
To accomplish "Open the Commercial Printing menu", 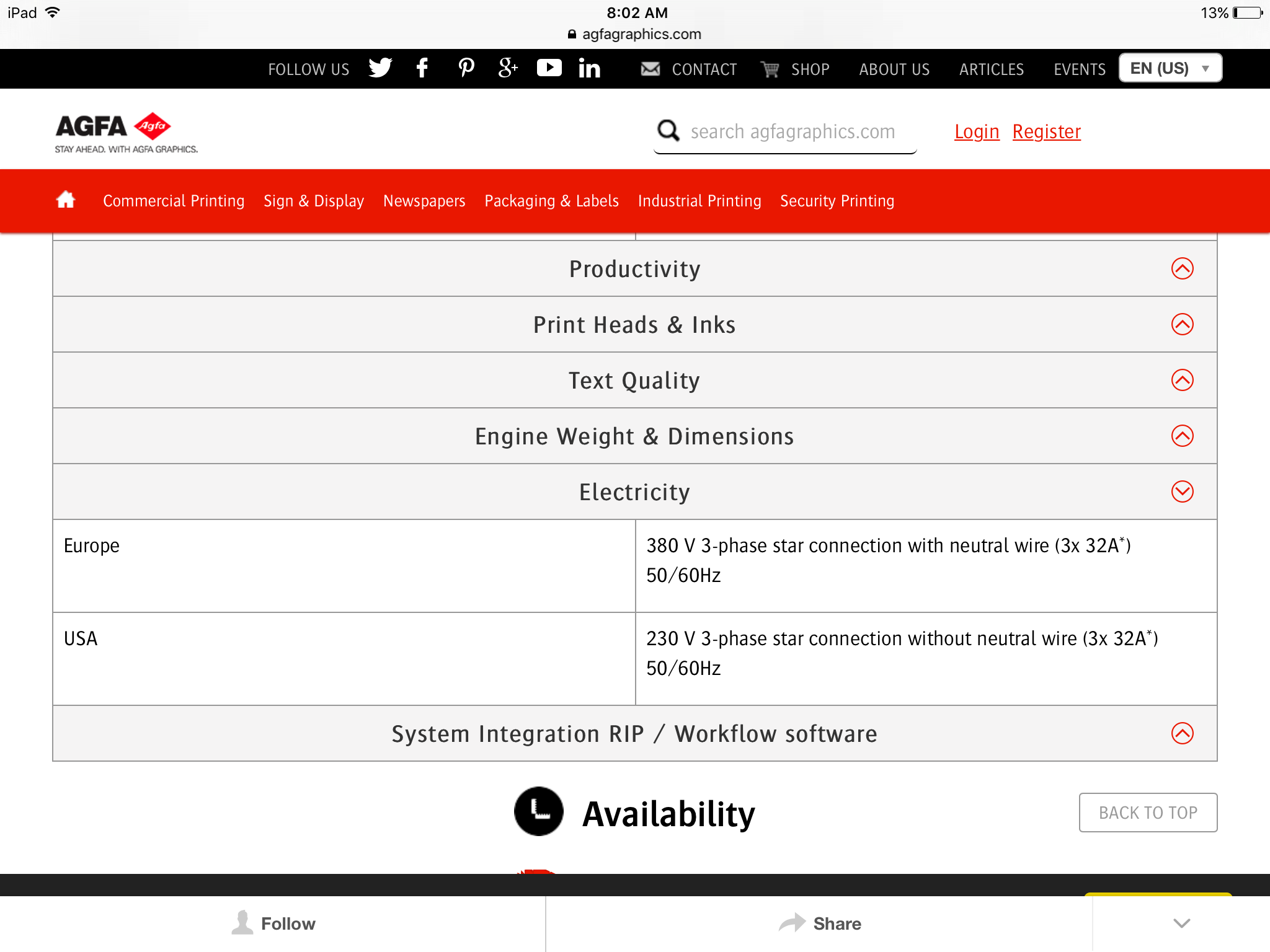I will pos(174,201).
